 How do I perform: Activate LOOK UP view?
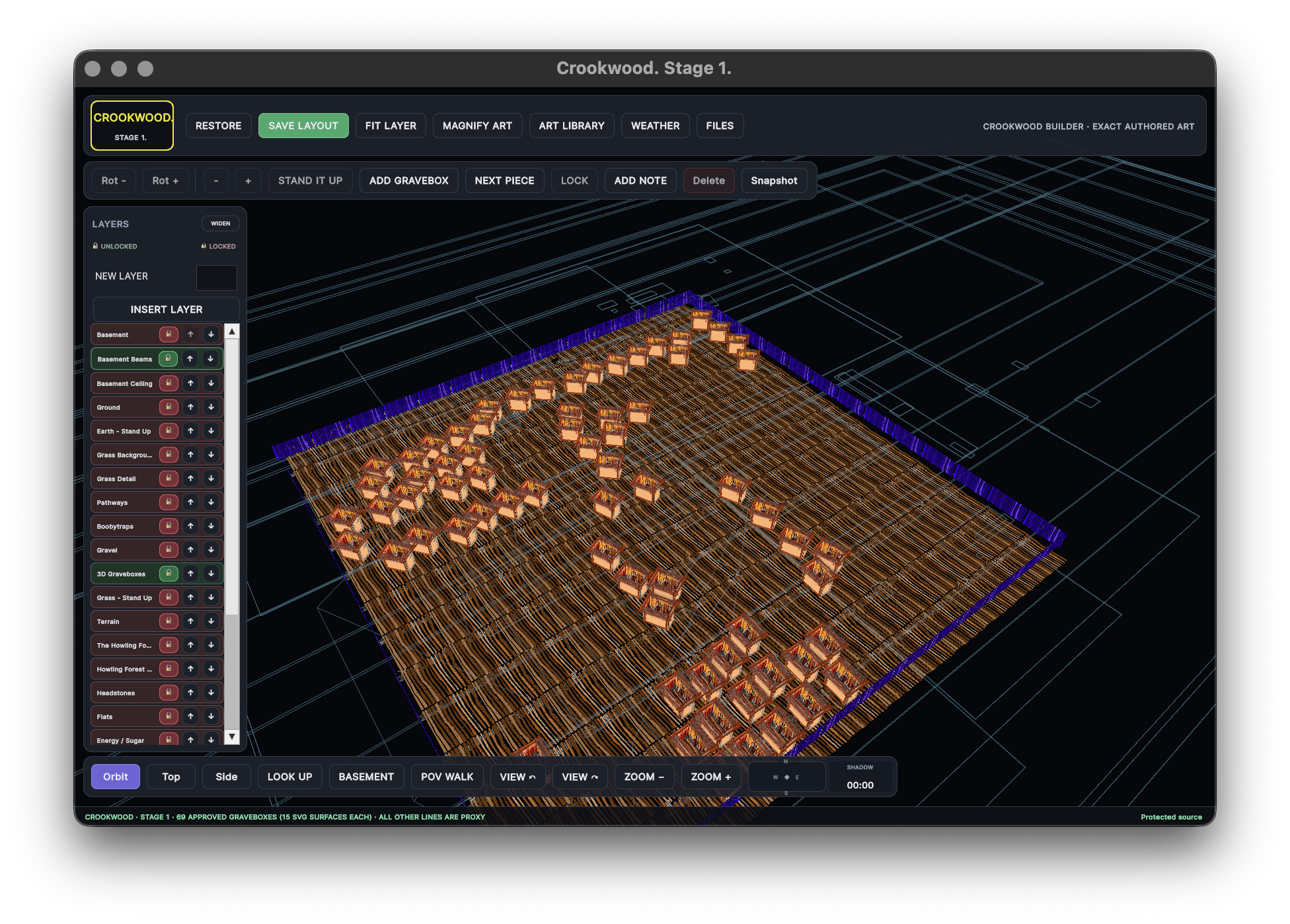coord(290,777)
